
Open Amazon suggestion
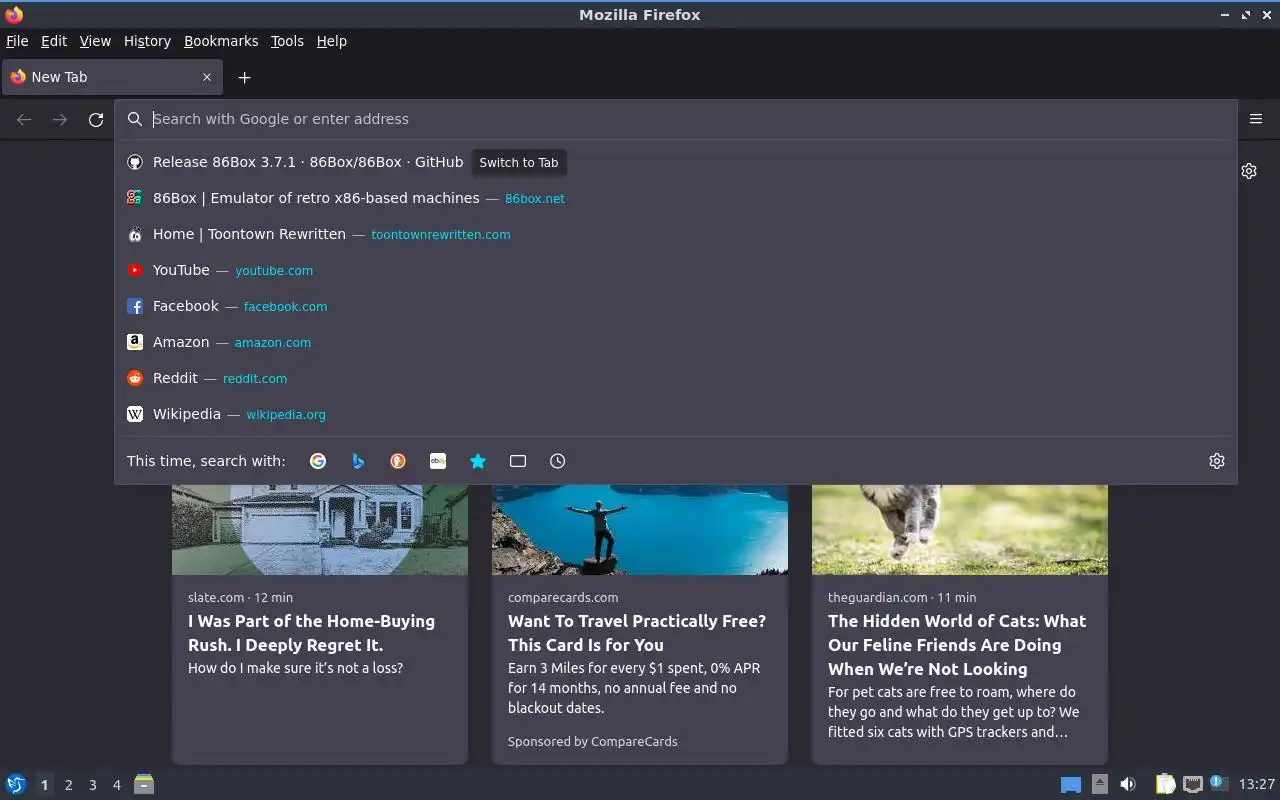pos(676,342)
